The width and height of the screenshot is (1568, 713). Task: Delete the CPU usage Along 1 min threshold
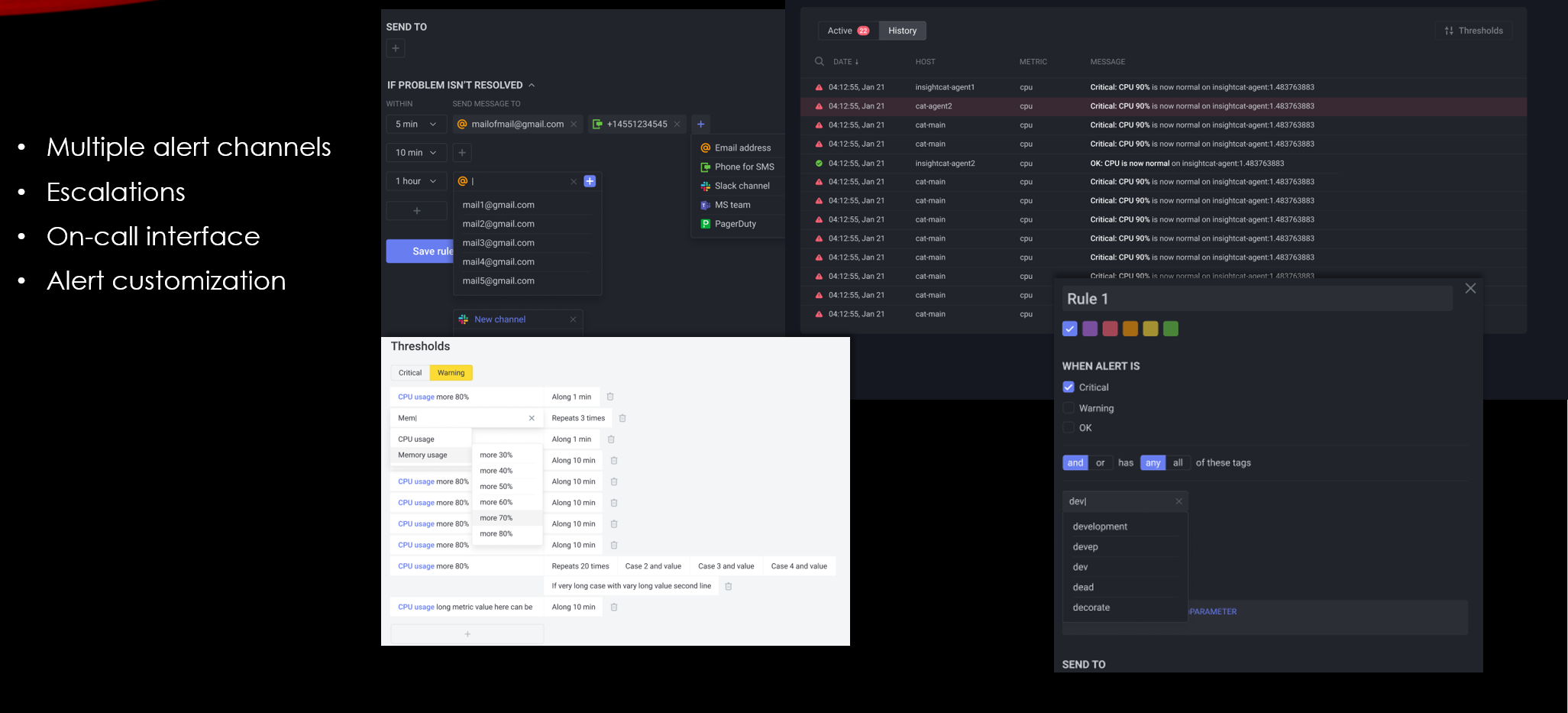point(610,397)
